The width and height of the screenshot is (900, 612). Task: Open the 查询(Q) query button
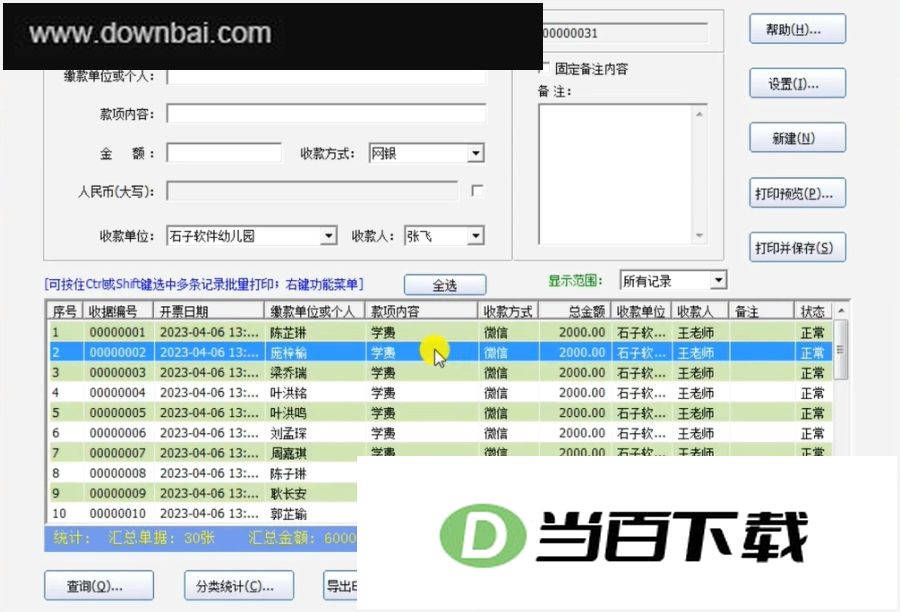tap(99, 586)
